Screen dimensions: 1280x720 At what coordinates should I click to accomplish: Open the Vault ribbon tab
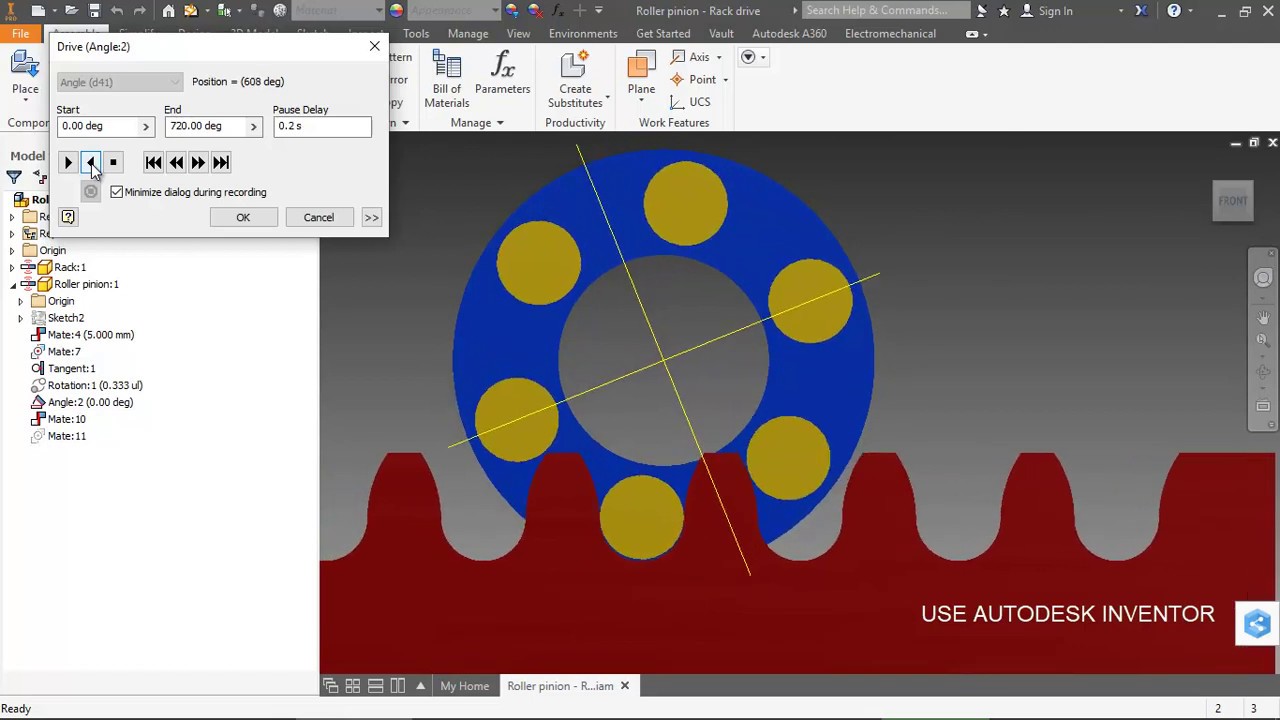click(721, 33)
